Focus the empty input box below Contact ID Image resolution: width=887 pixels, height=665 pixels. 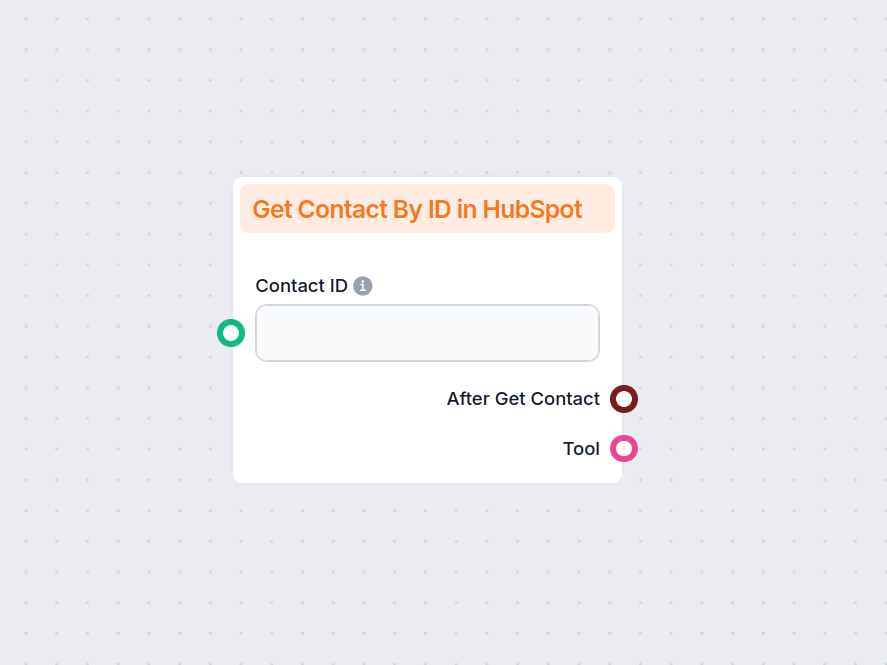coord(427,333)
